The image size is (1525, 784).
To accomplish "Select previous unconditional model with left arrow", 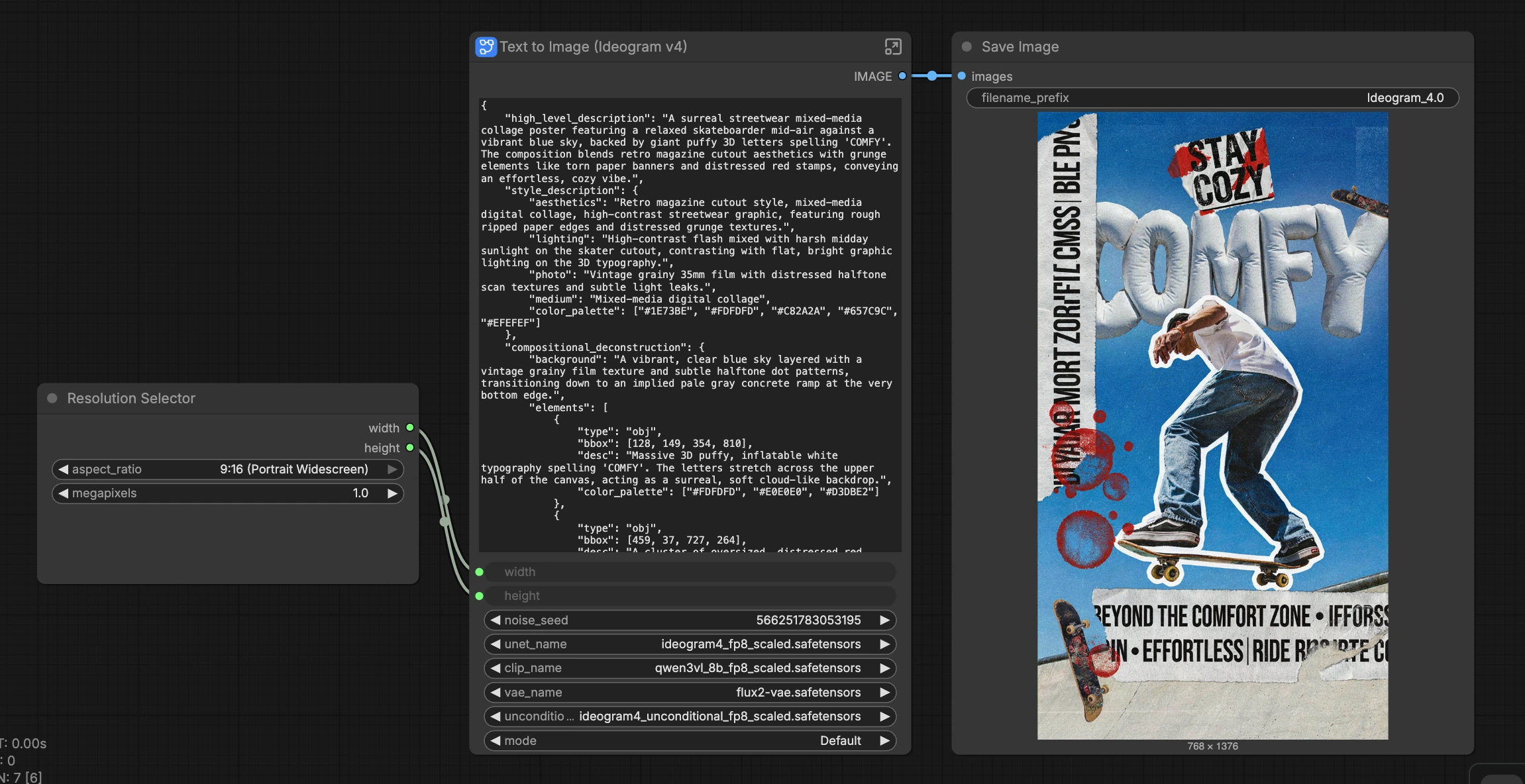I will (496, 716).
